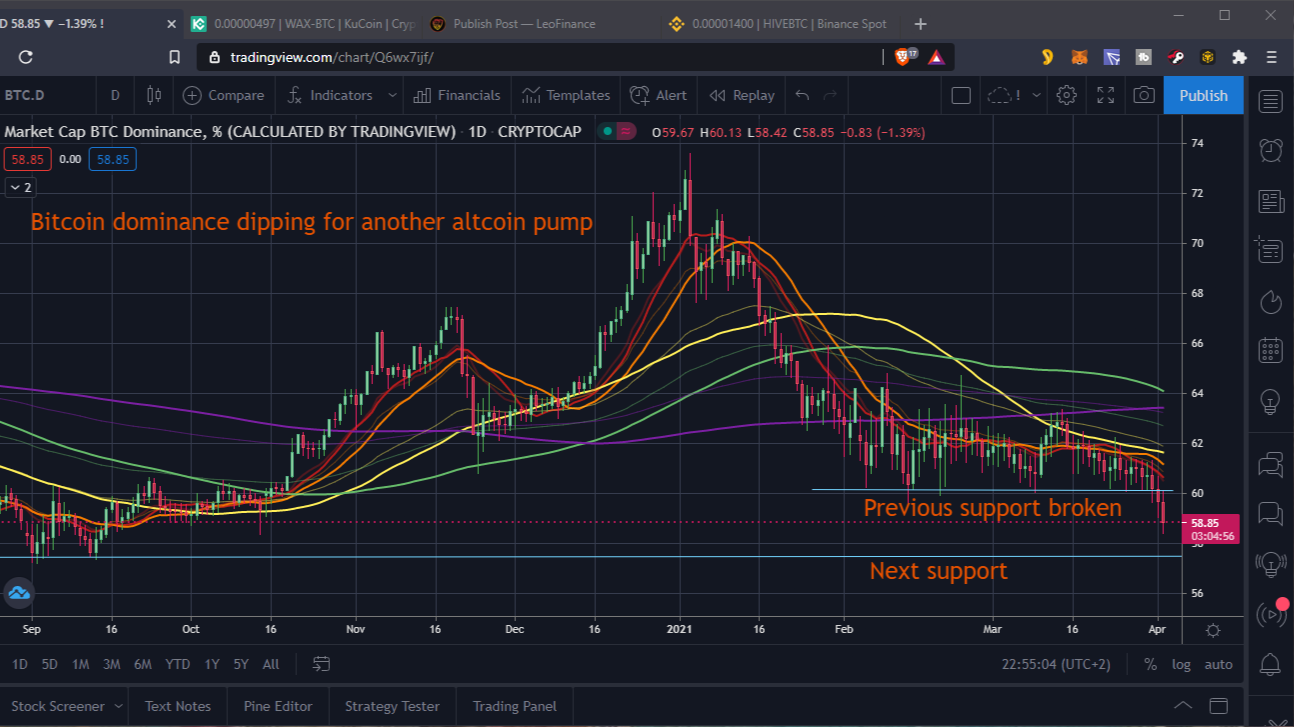Show Hotlists using the flame icon
Viewport: 1294px width, 727px height.
click(1269, 301)
